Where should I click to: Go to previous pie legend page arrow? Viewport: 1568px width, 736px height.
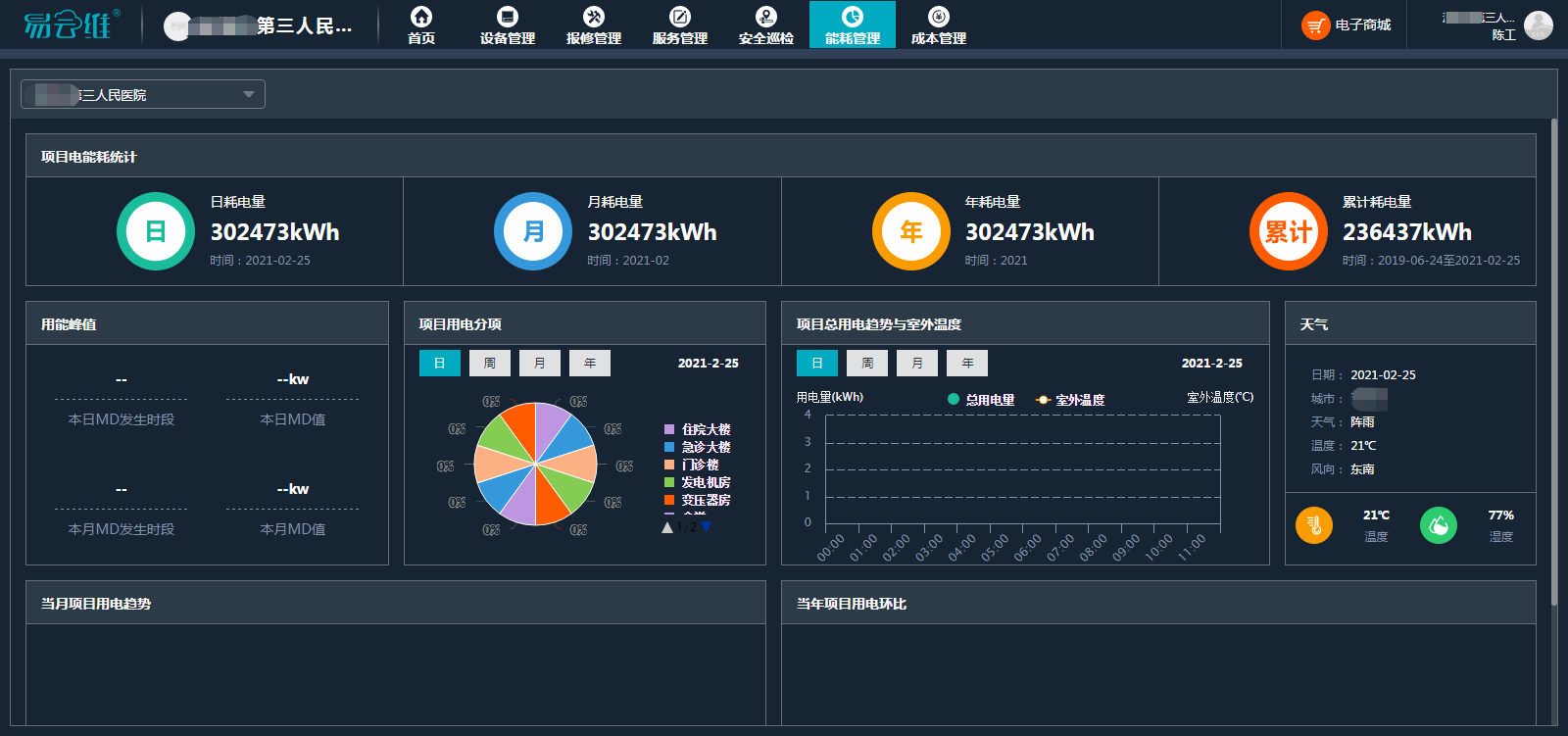pyautogui.click(x=667, y=527)
